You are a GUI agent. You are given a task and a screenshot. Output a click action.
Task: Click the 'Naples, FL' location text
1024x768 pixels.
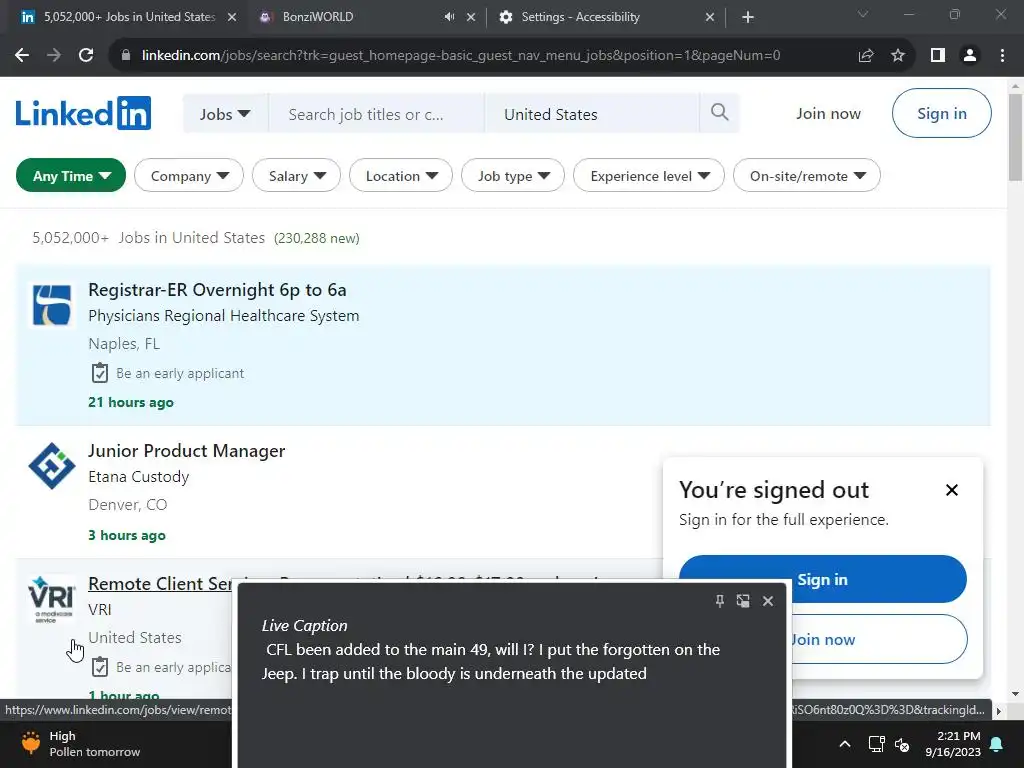tap(123, 344)
